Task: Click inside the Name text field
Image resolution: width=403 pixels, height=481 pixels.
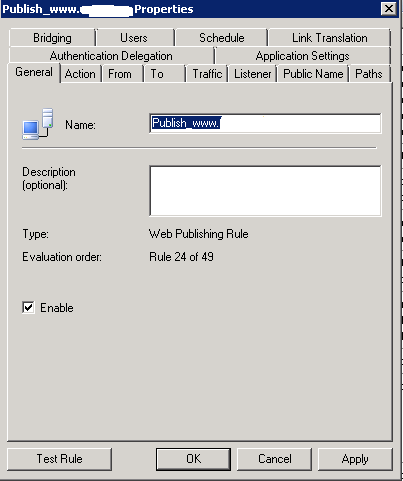Action: tap(265, 123)
